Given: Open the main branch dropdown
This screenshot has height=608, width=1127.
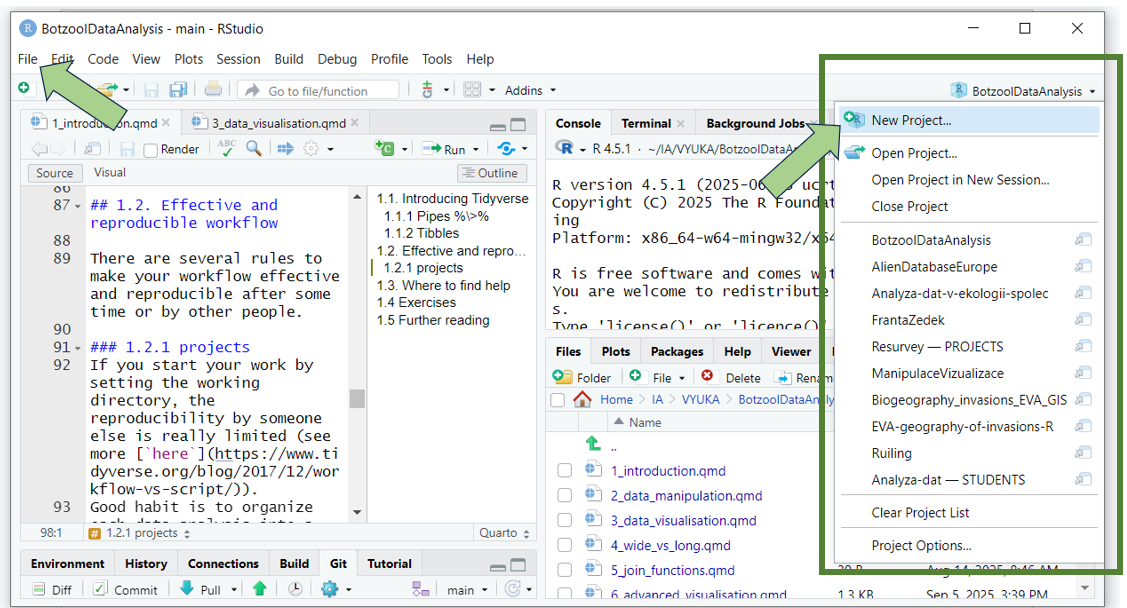Looking at the screenshot, I should (x=468, y=589).
